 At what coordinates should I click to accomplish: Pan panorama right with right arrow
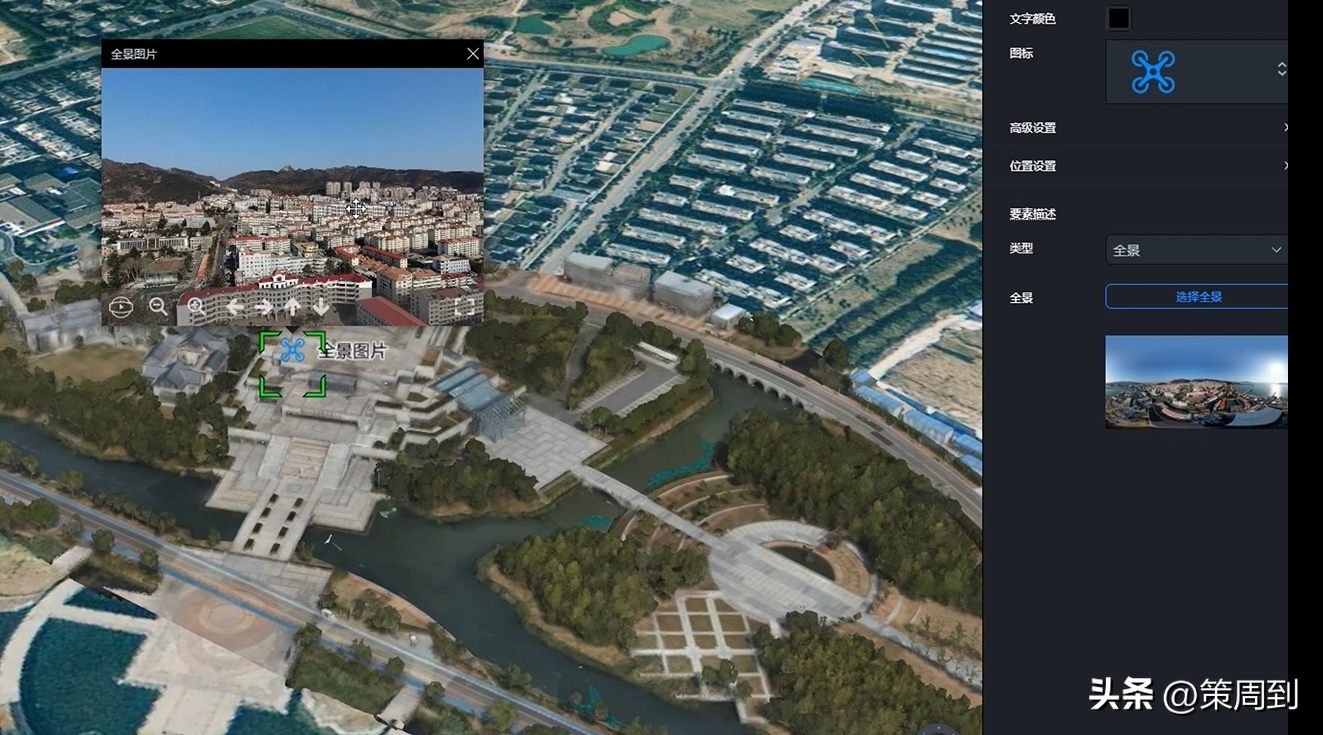263,307
